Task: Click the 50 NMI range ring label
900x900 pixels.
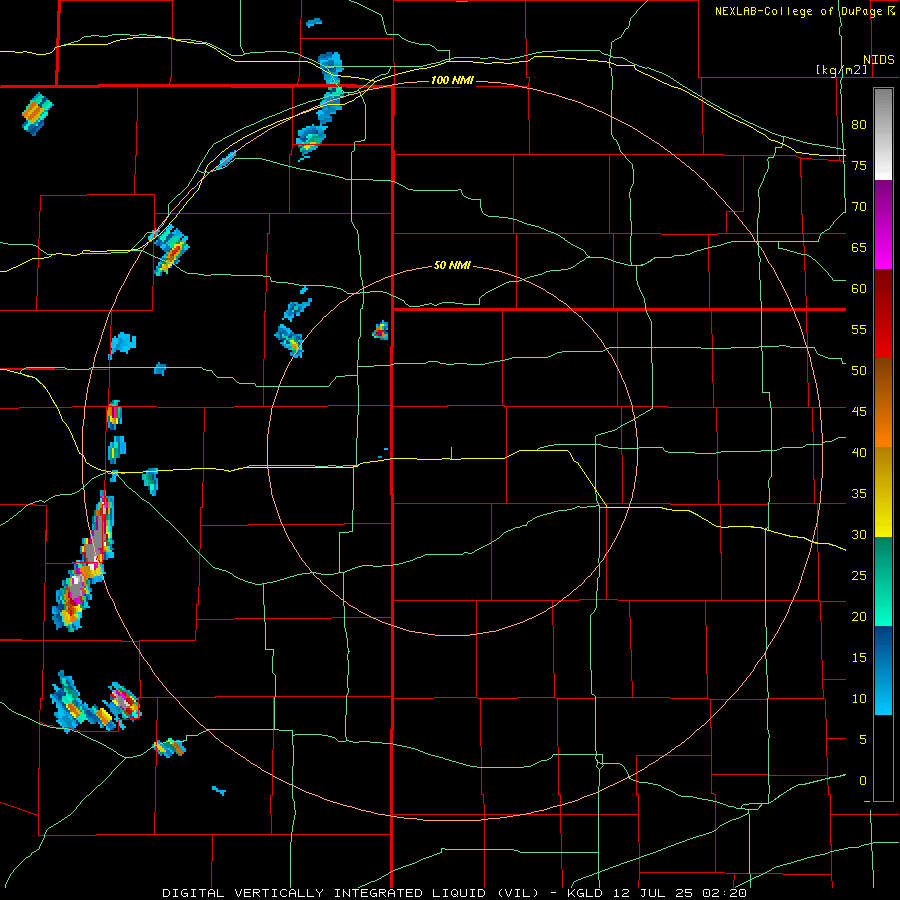Action: click(452, 265)
